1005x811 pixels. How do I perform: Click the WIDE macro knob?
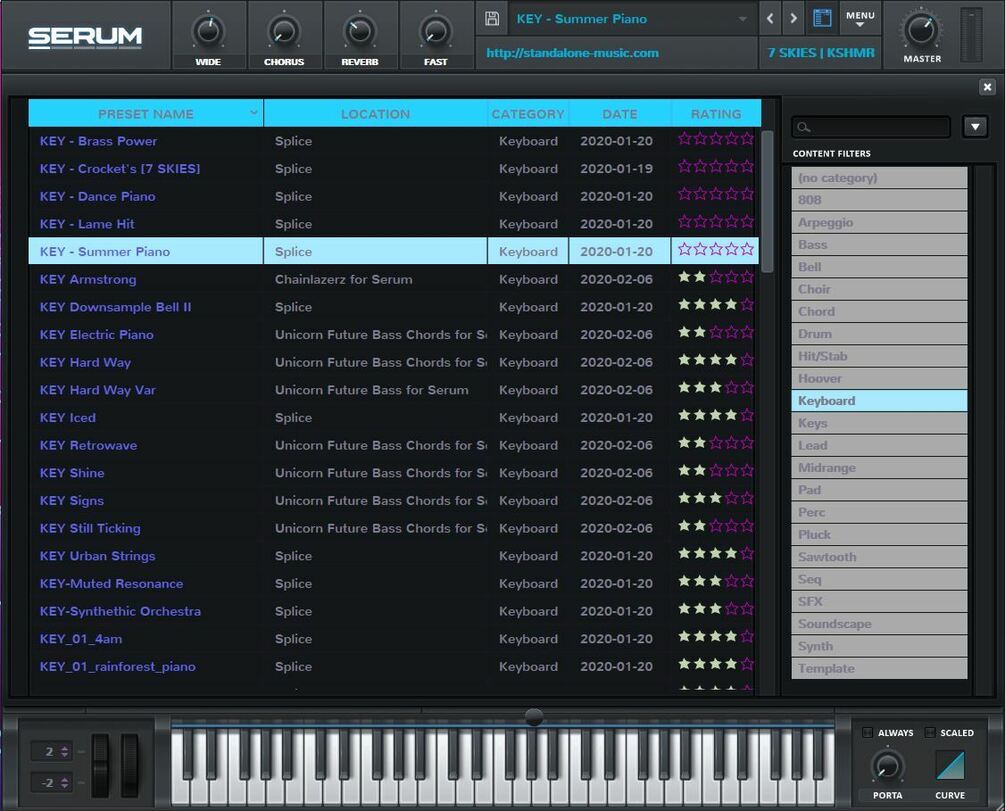(208, 31)
